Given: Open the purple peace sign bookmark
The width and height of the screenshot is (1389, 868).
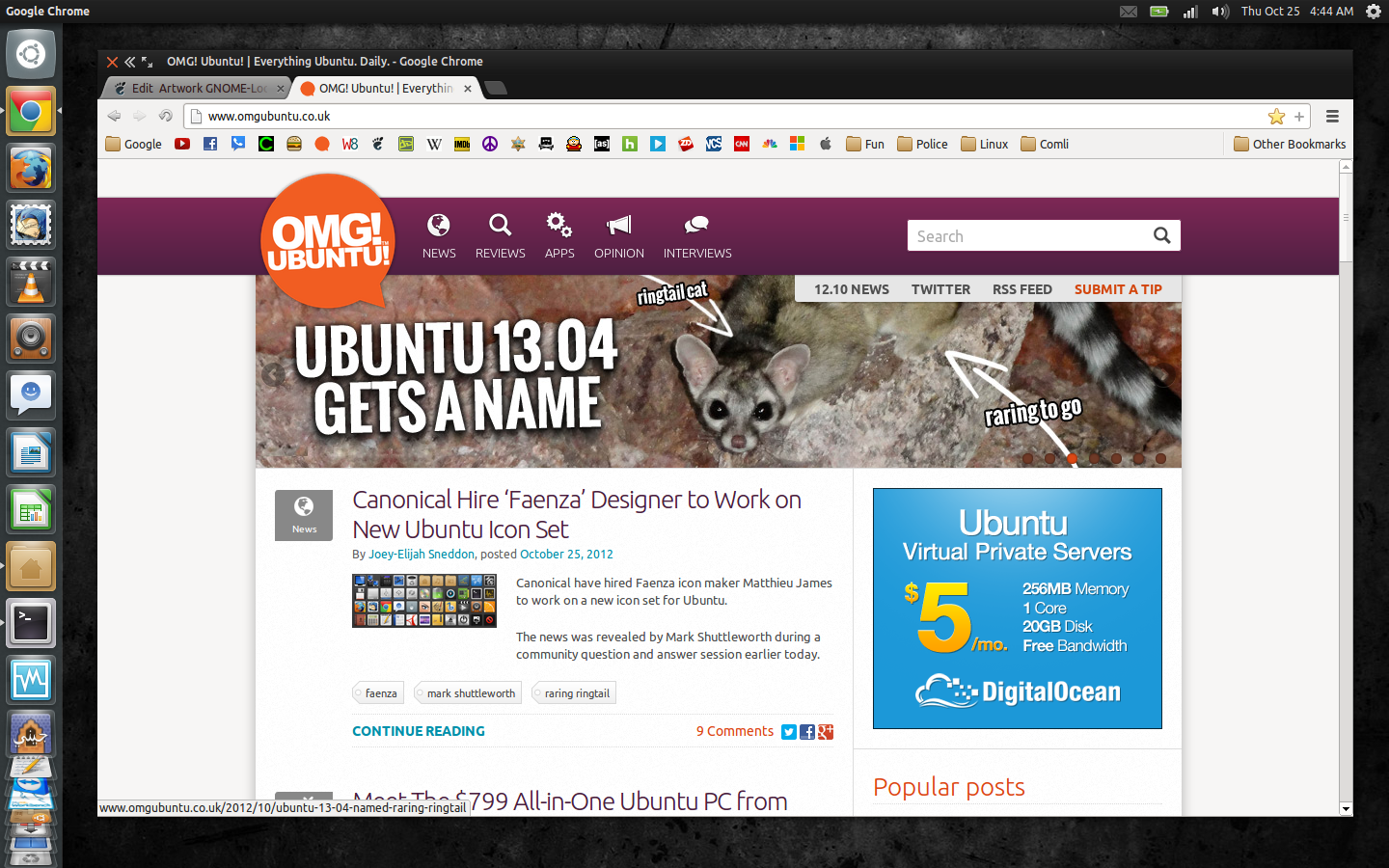Looking at the screenshot, I should coord(490,144).
